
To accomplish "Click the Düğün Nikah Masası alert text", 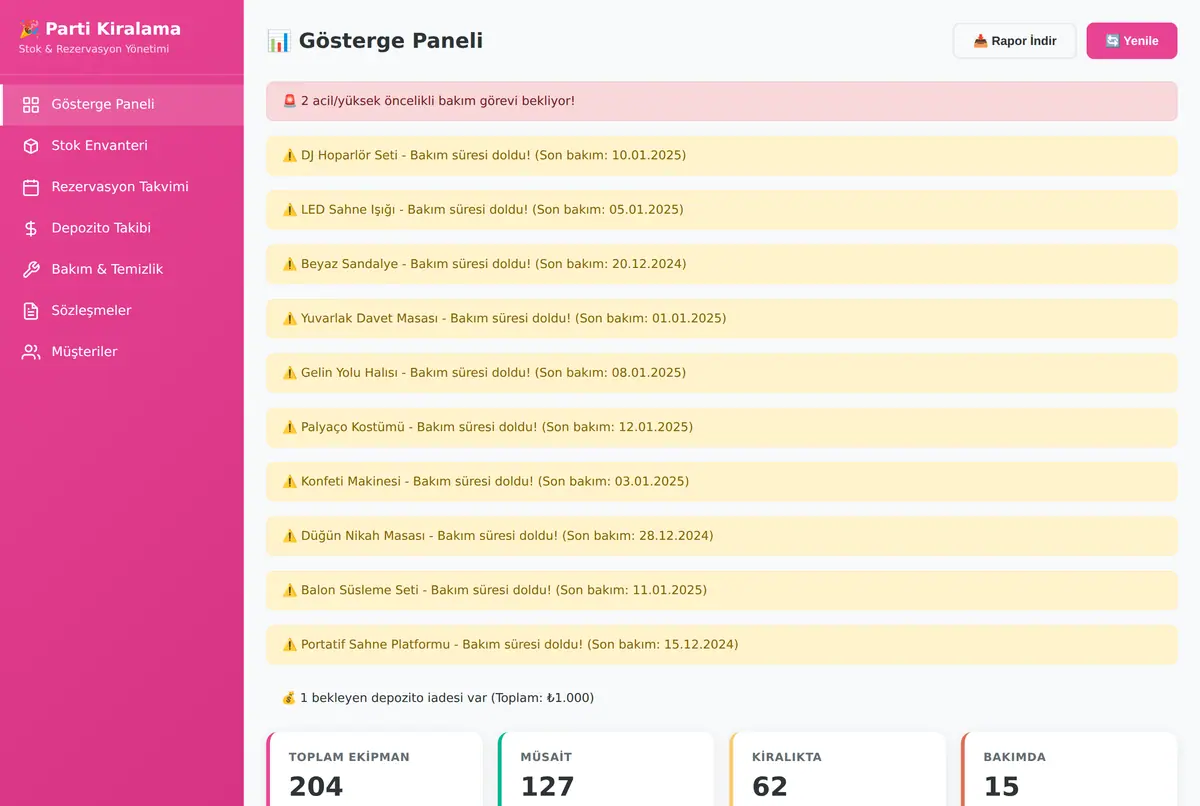I will (507, 536).
